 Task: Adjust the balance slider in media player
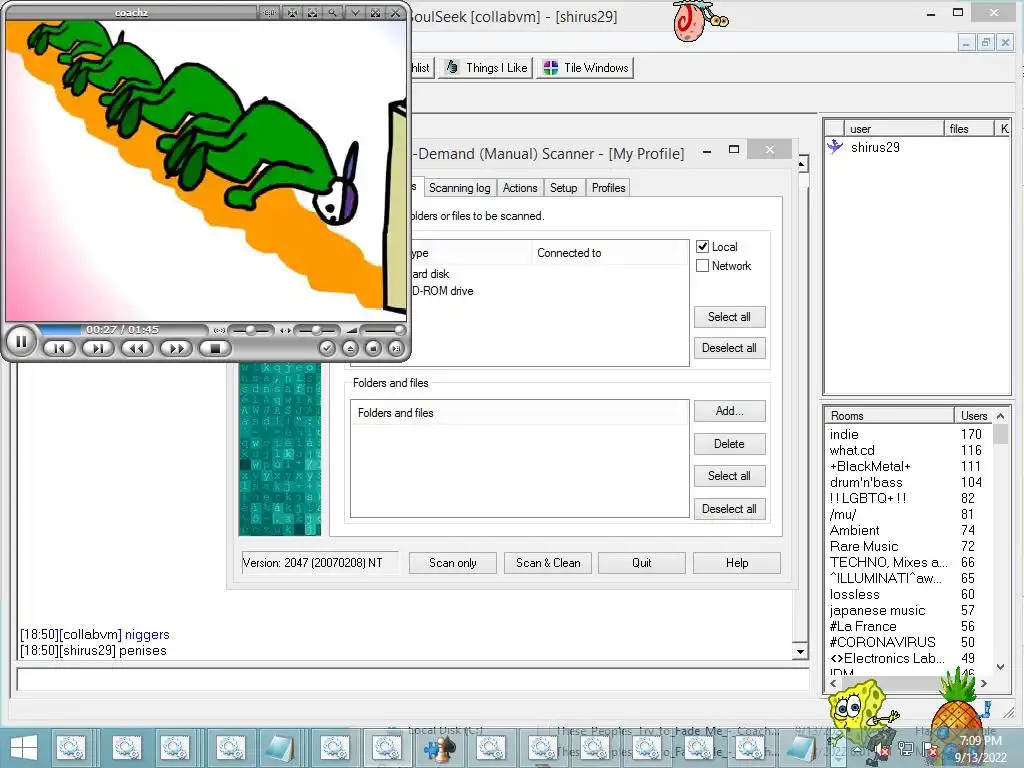(x=317, y=330)
